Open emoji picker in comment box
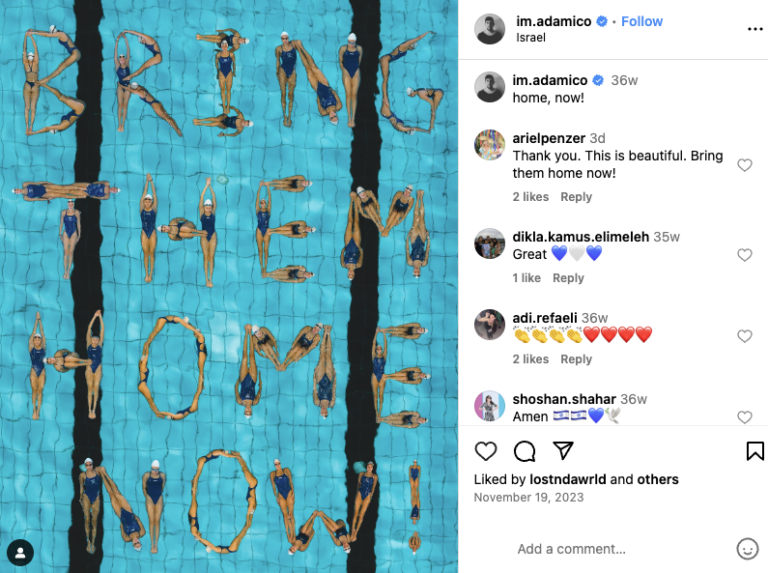This screenshot has width=768, height=573. tap(747, 549)
